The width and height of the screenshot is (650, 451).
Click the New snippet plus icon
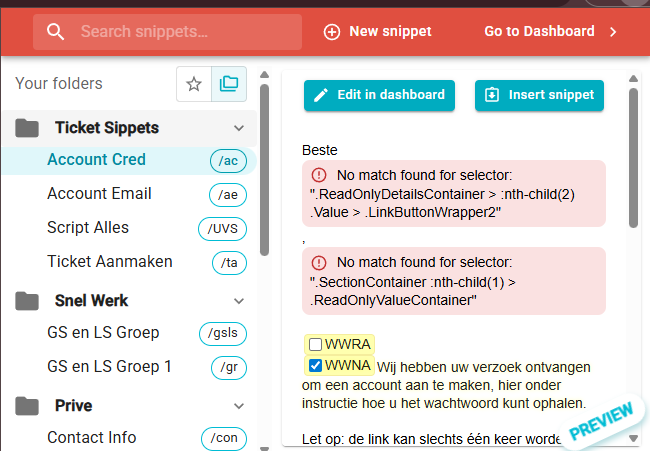click(x=332, y=32)
